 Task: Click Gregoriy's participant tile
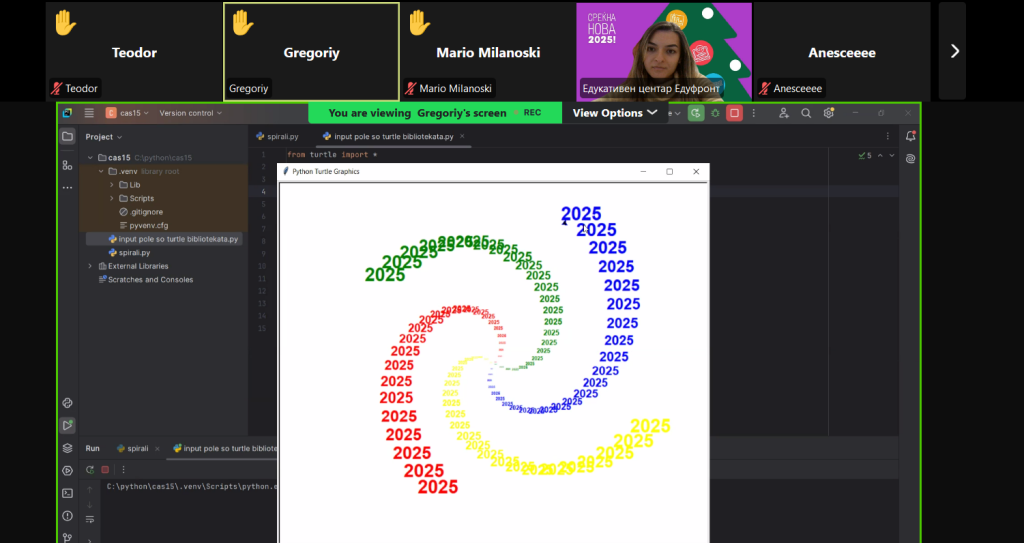pyautogui.click(x=312, y=52)
